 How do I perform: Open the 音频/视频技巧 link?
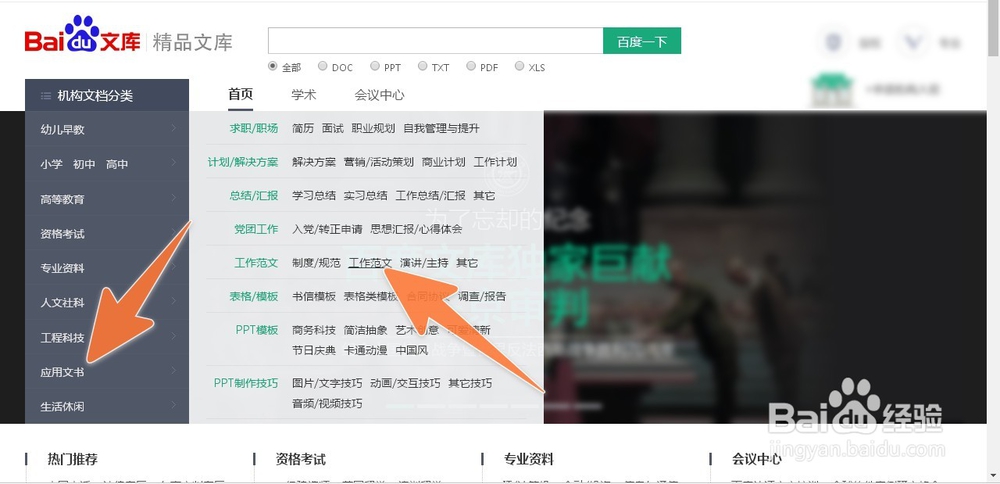[327, 404]
